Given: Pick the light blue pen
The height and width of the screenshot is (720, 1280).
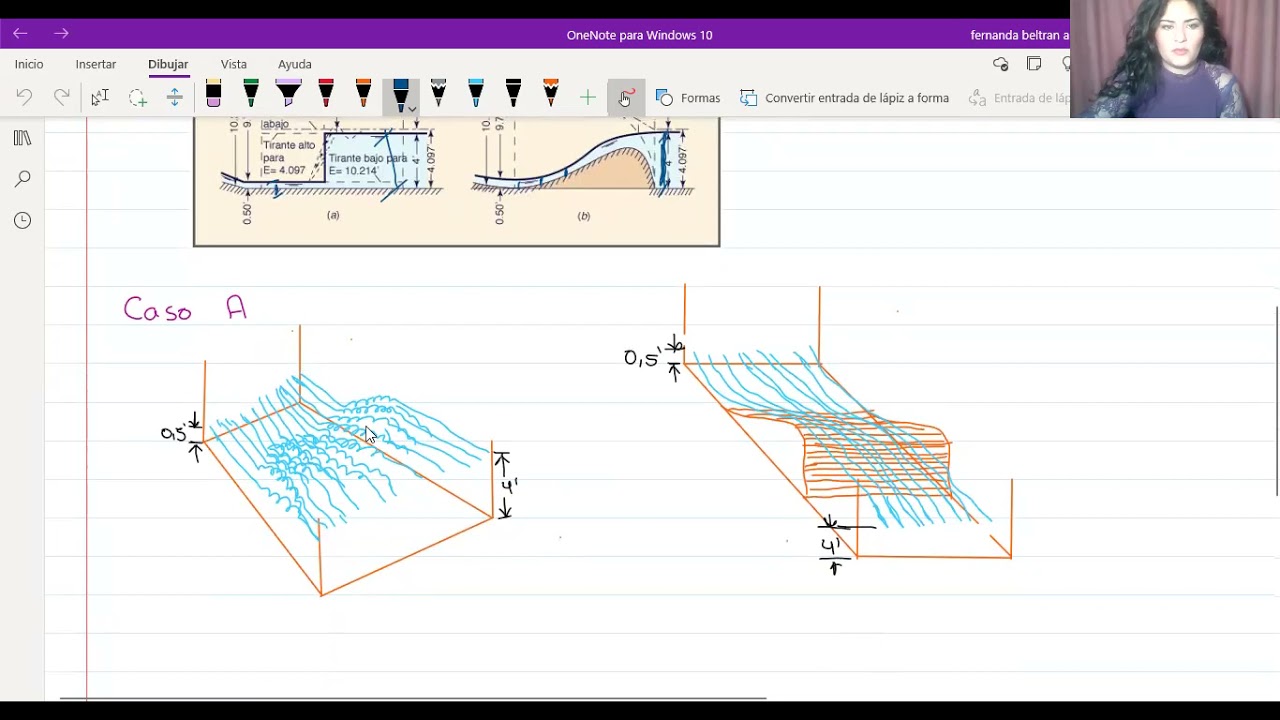Looking at the screenshot, I should pyautogui.click(x=476, y=95).
